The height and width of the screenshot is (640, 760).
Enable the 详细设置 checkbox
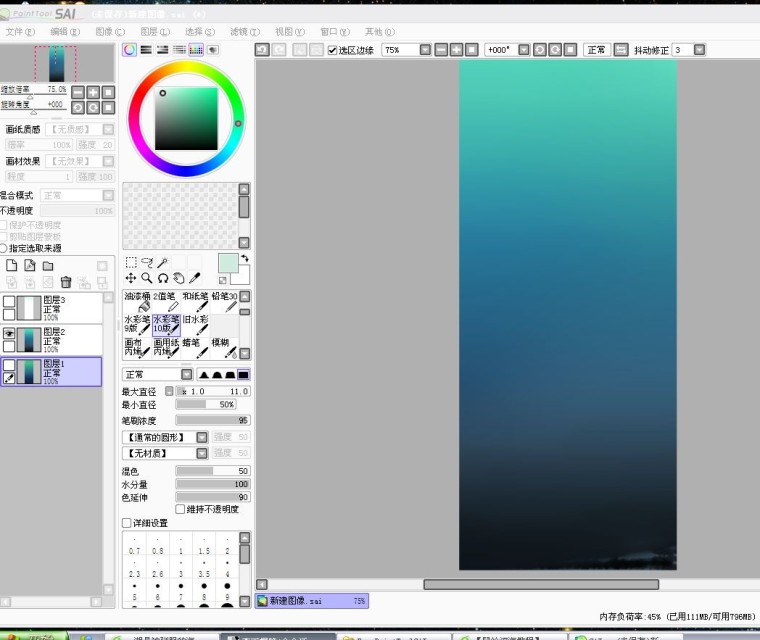(126, 523)
